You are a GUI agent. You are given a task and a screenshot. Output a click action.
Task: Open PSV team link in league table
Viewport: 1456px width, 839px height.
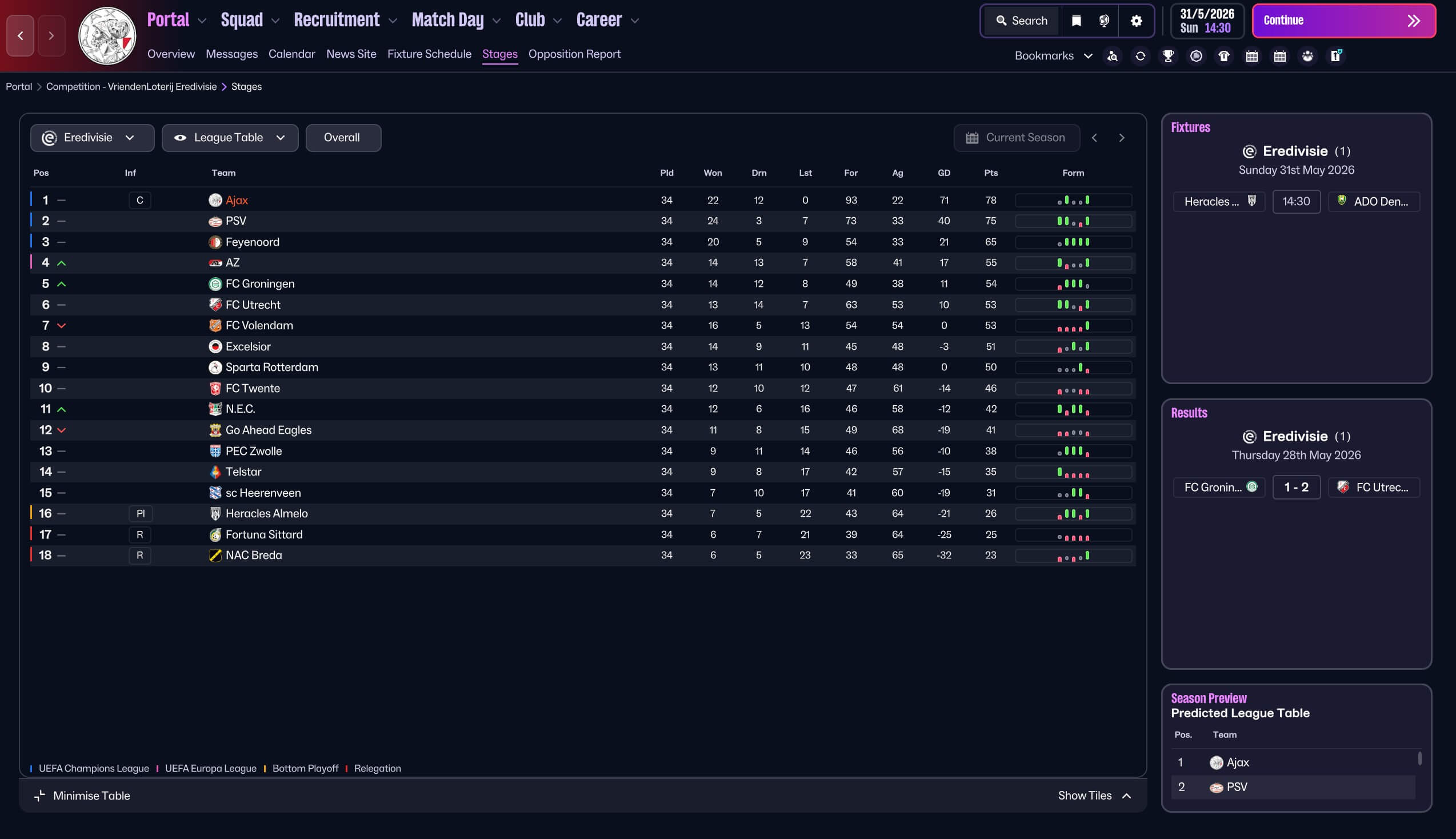235,221
